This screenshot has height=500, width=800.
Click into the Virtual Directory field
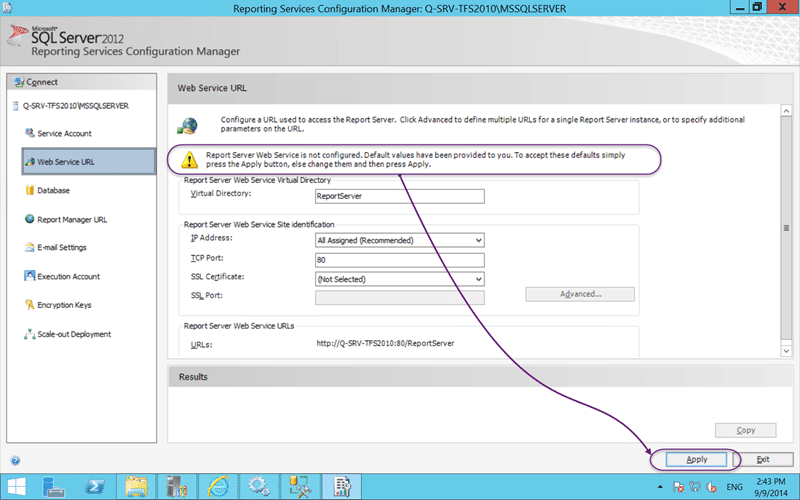[x=399, y=196]
